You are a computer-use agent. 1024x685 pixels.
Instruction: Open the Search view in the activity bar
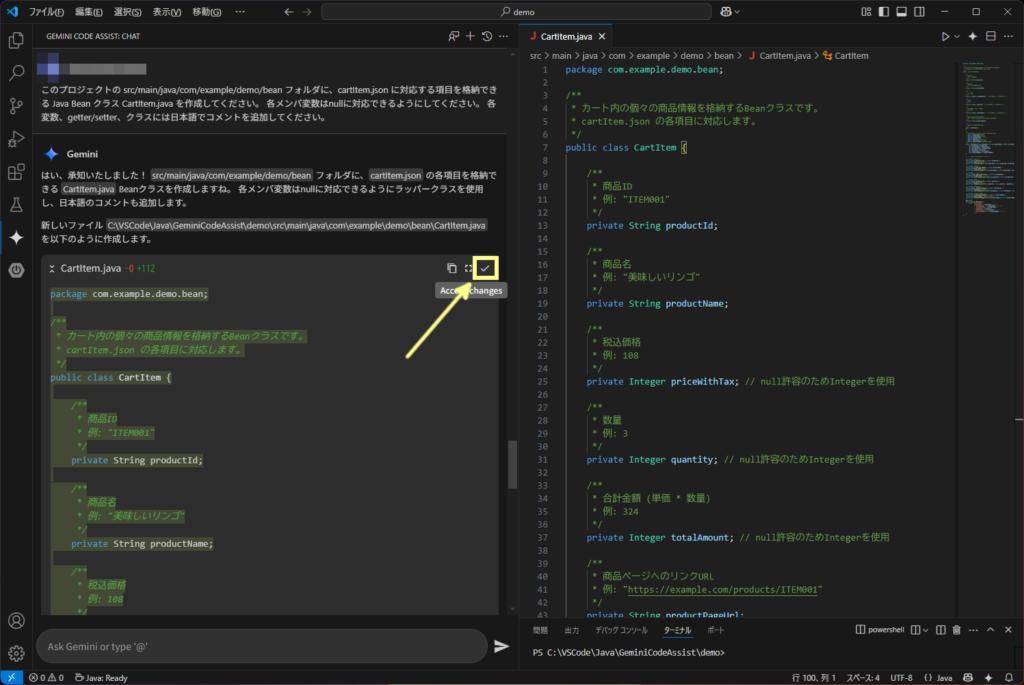point(16,72)
